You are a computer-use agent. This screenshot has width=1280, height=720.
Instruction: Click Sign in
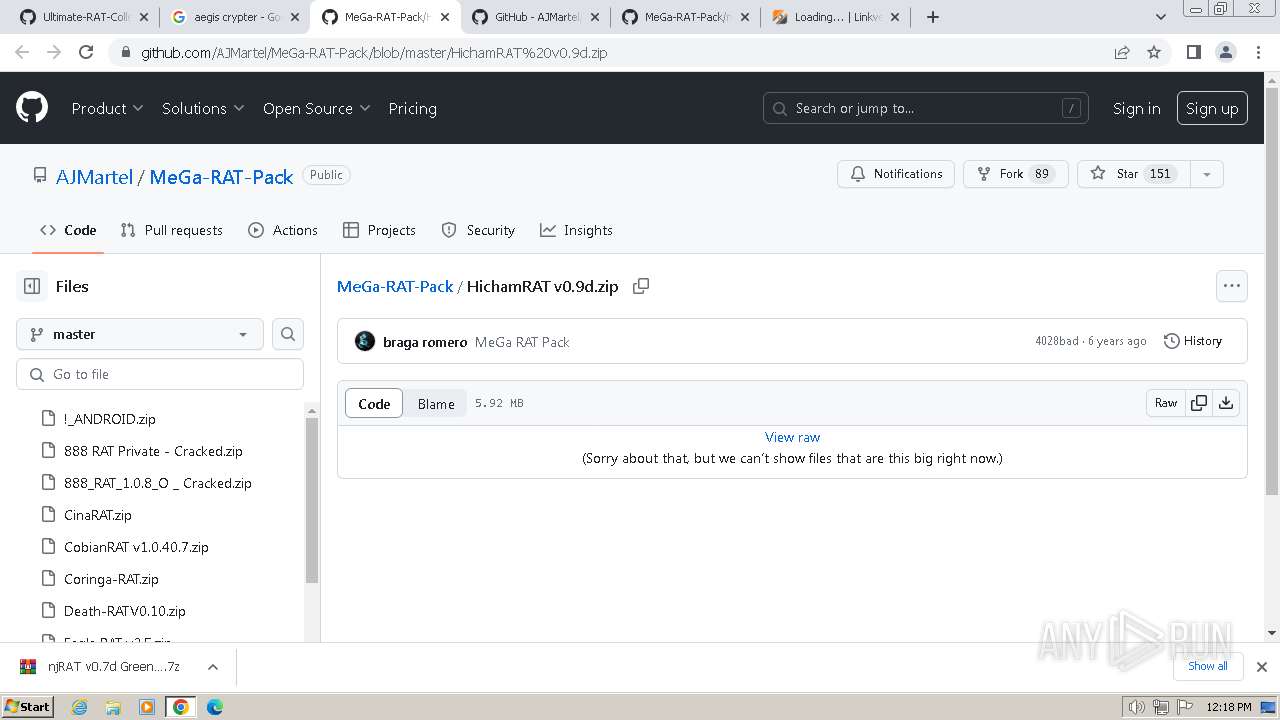click(x=1137, y=108)
